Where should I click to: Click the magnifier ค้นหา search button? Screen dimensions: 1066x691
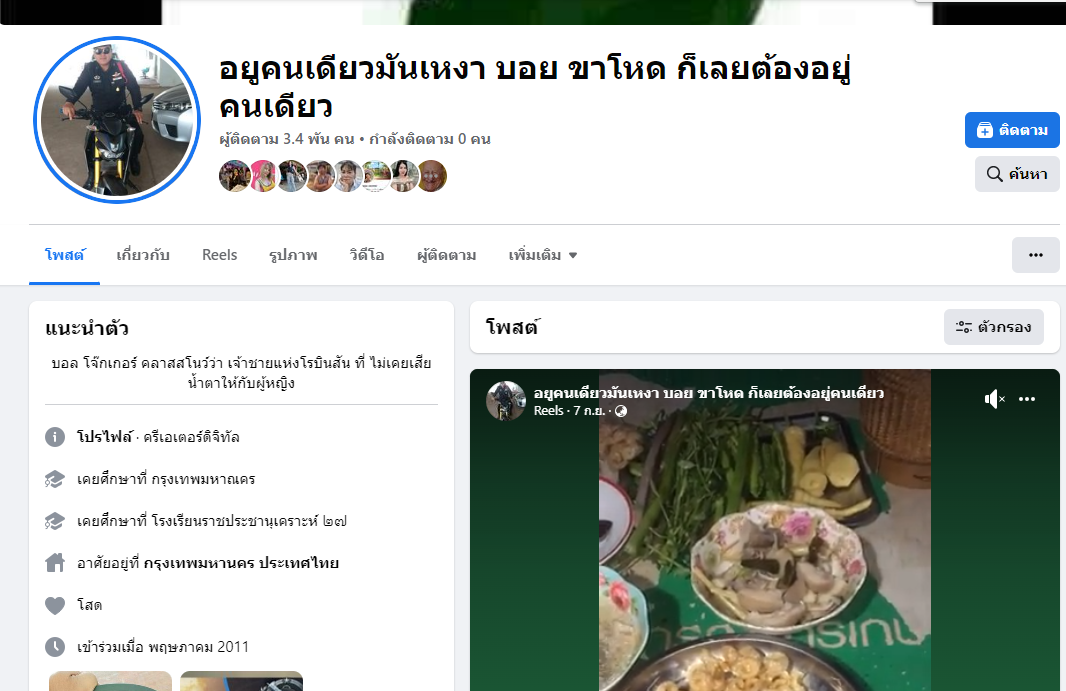1017,174
